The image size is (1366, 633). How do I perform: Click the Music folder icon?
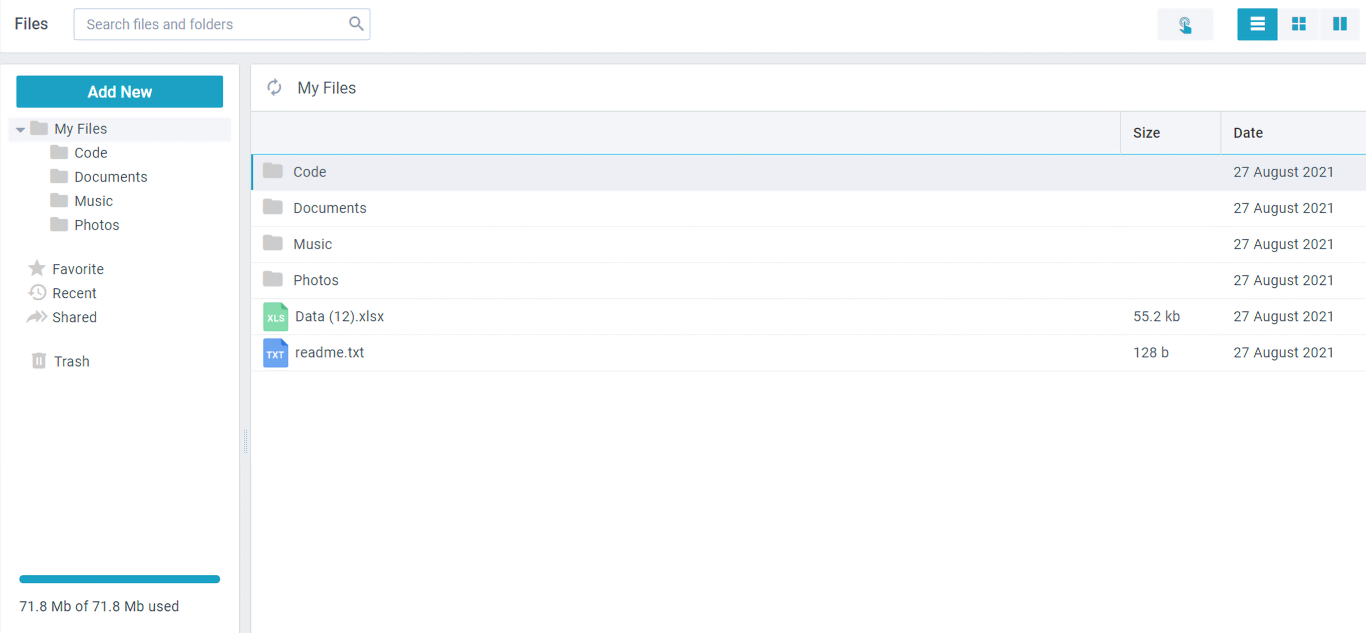click(x=272, y=243)
